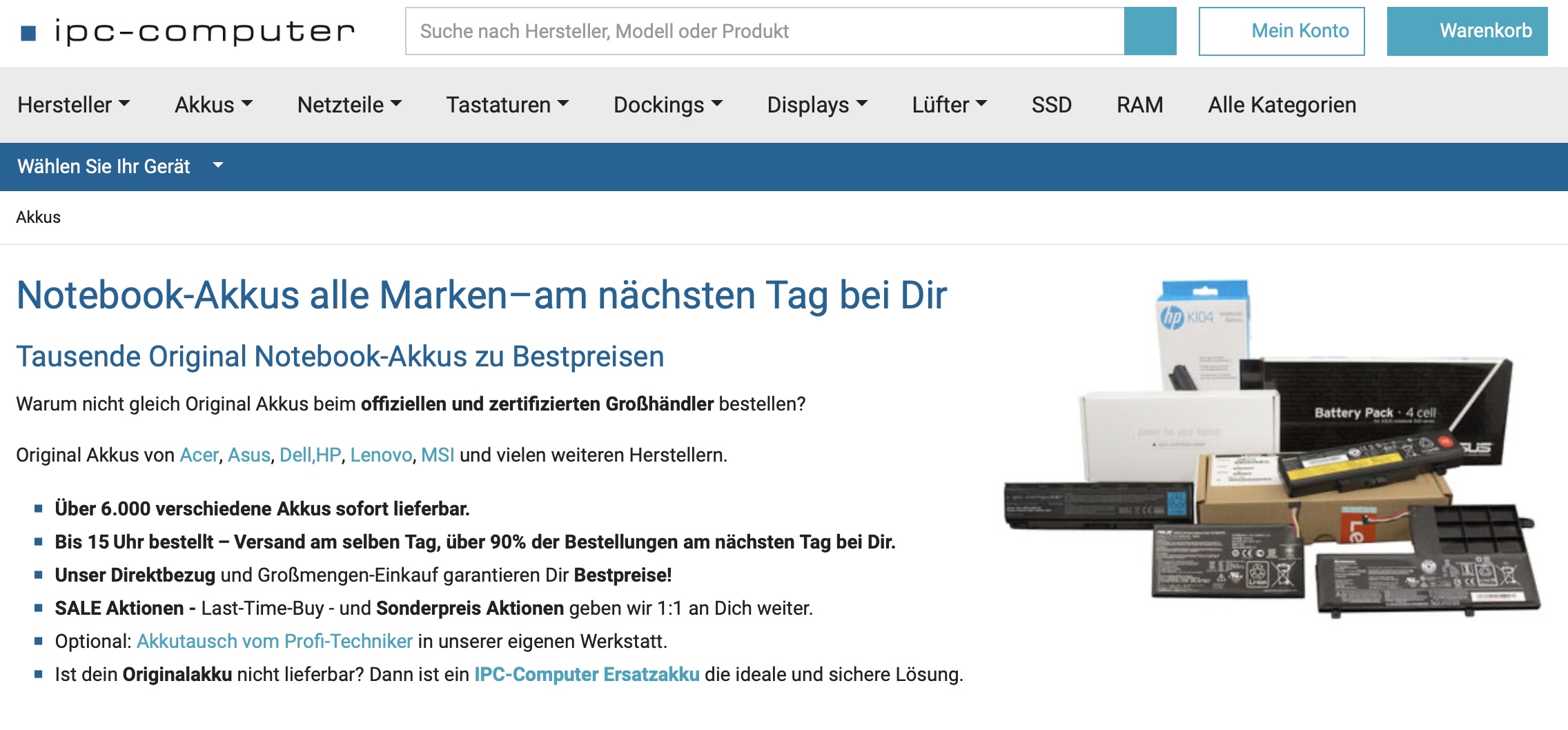1568x730 pixels.
Task: Expand the Displays category dropdown
Action: pyautogui.click(x=817, y=105)
